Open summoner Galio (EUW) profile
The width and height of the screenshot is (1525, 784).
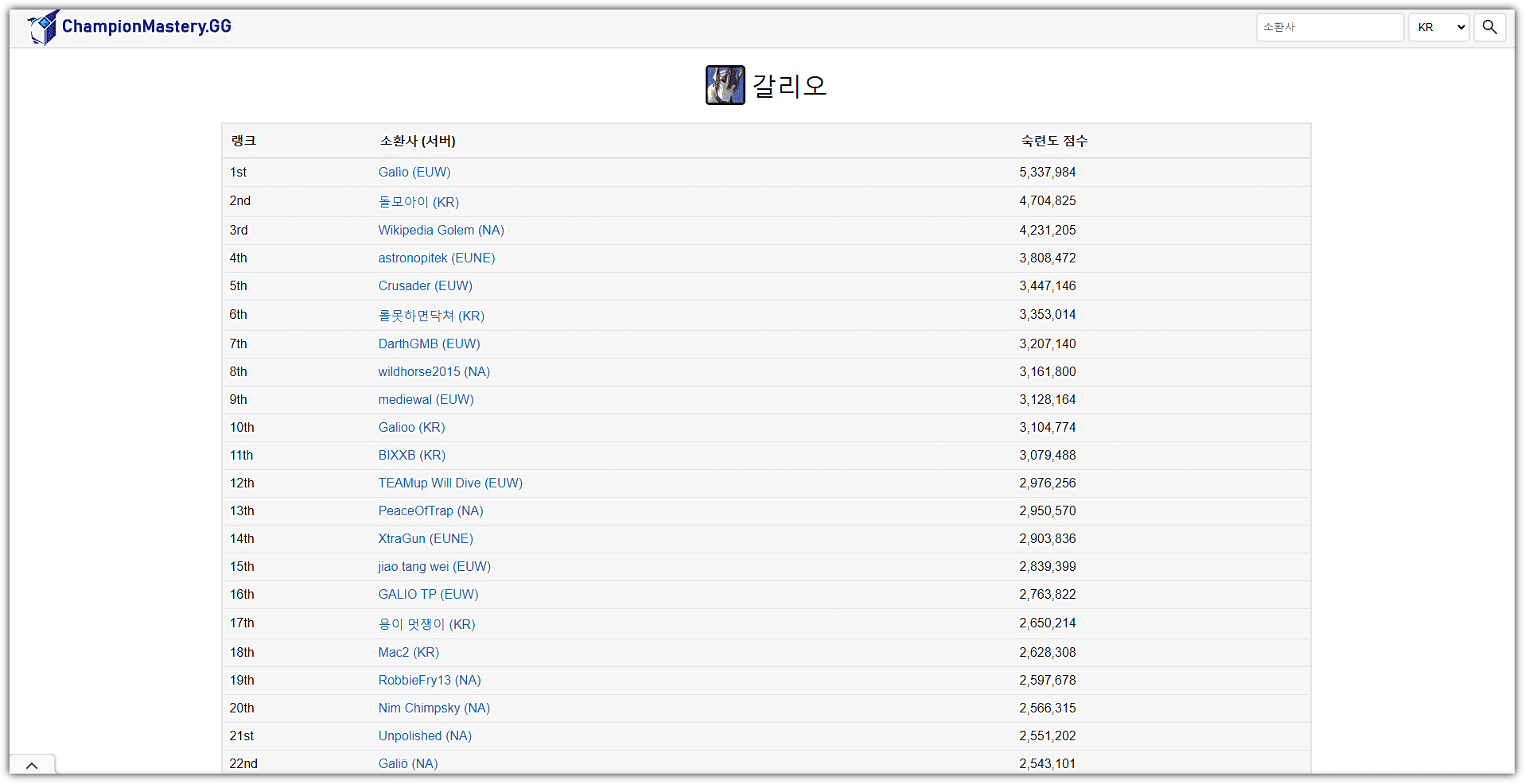[x=414, y=172]
